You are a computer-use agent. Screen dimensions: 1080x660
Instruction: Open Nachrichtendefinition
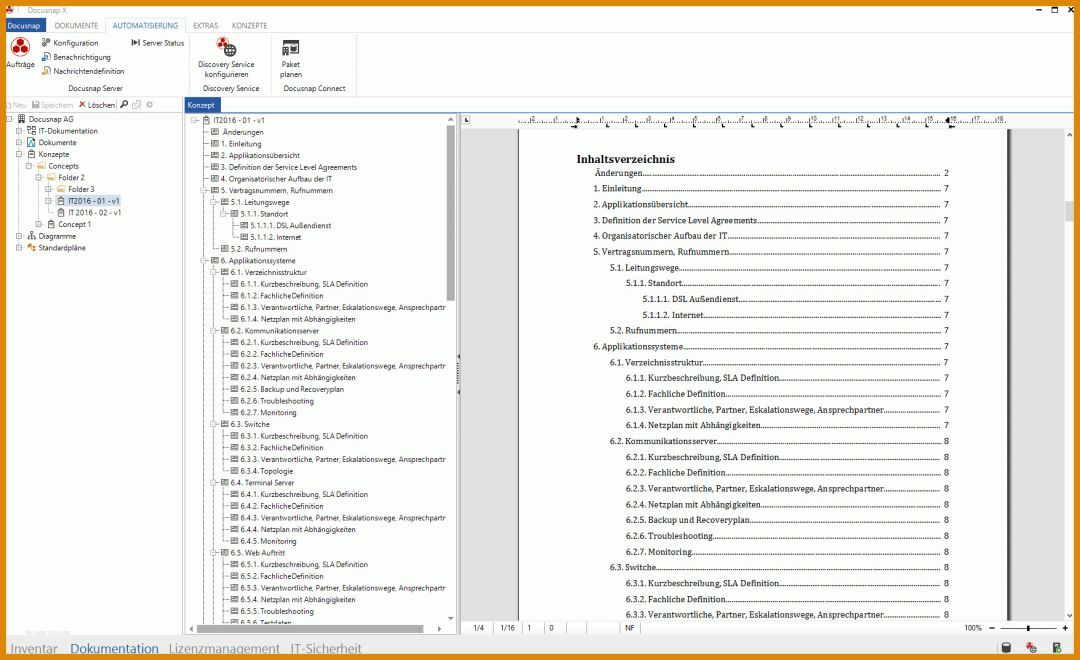click(x=83, y=71)
